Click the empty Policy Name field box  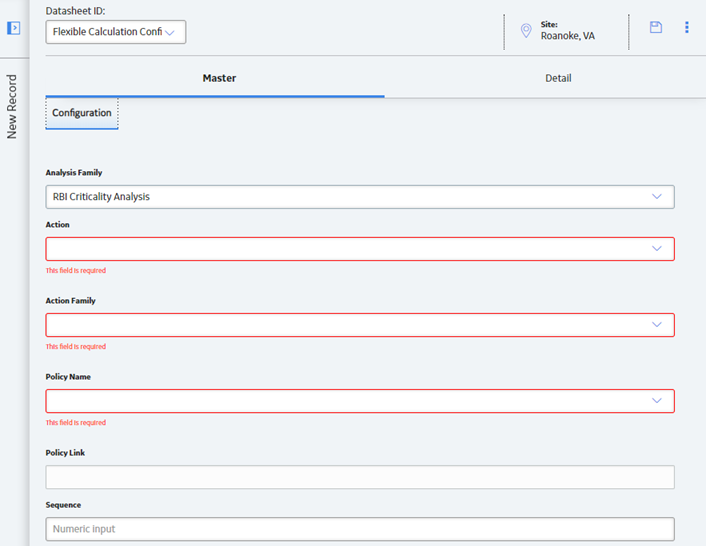tap(360, 401)
